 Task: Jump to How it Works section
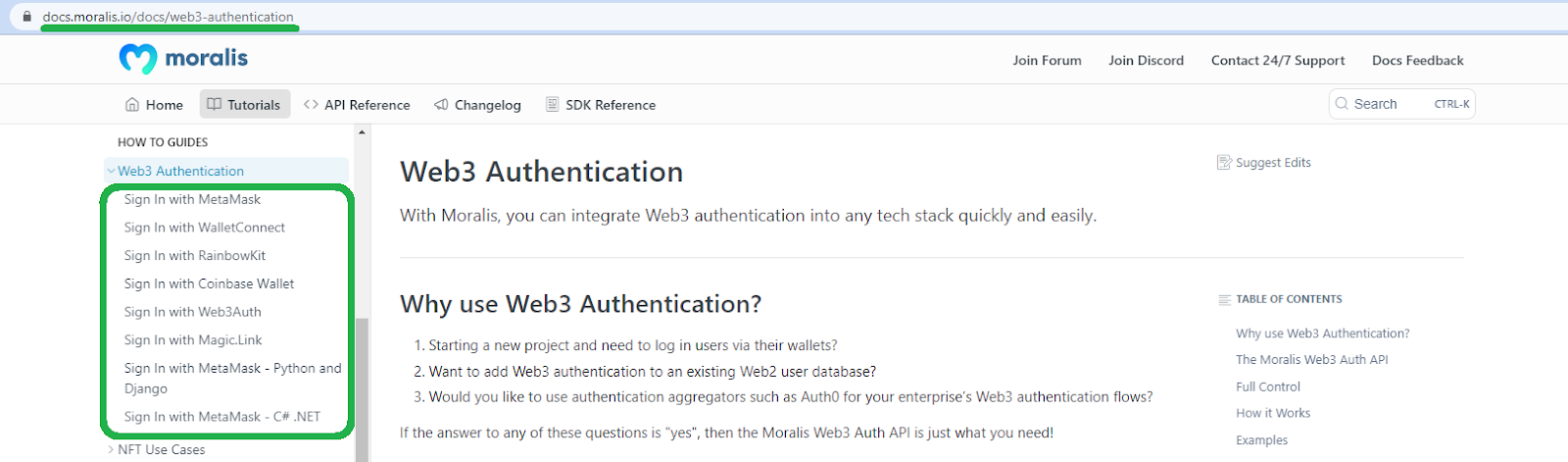1273,414
